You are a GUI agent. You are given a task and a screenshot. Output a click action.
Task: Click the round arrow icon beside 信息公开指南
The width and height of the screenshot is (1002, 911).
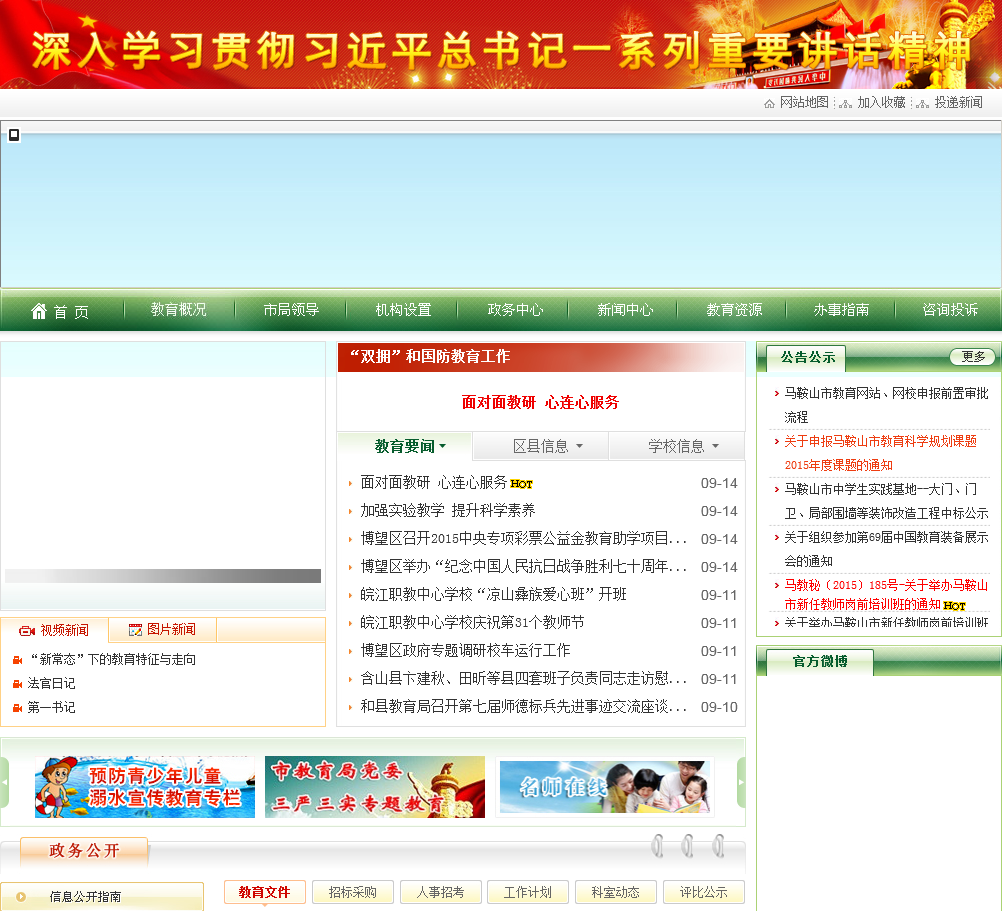(21, 897)
